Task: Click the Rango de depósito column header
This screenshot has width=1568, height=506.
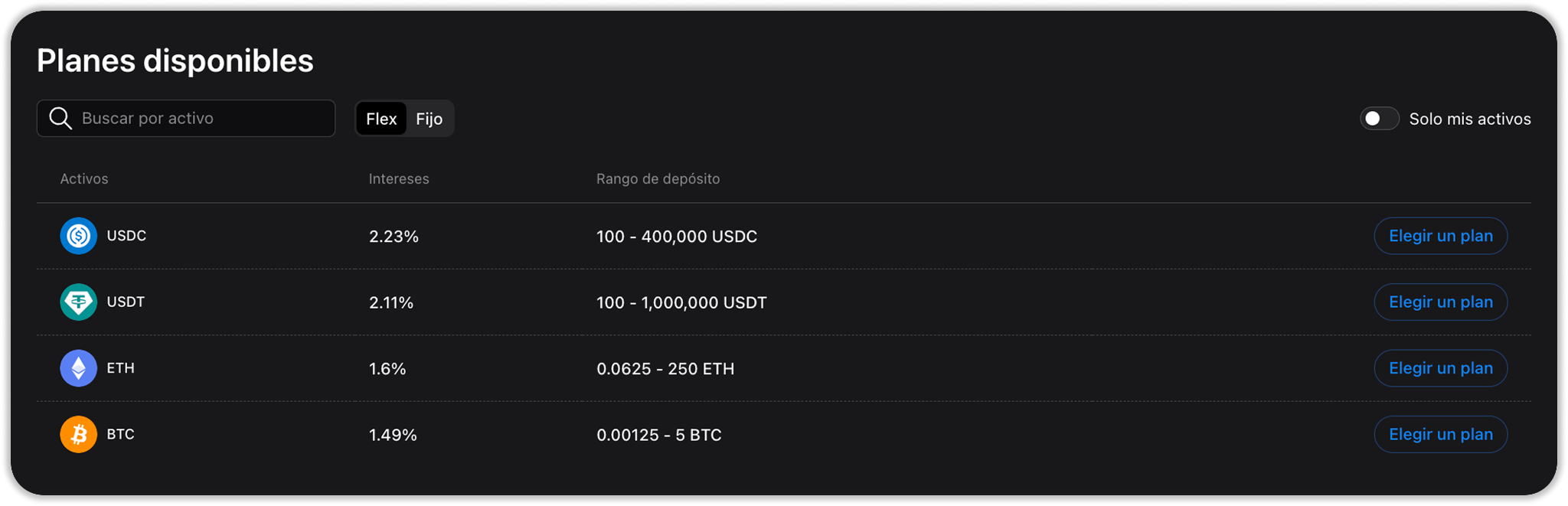Action: (x=658, y=178)
